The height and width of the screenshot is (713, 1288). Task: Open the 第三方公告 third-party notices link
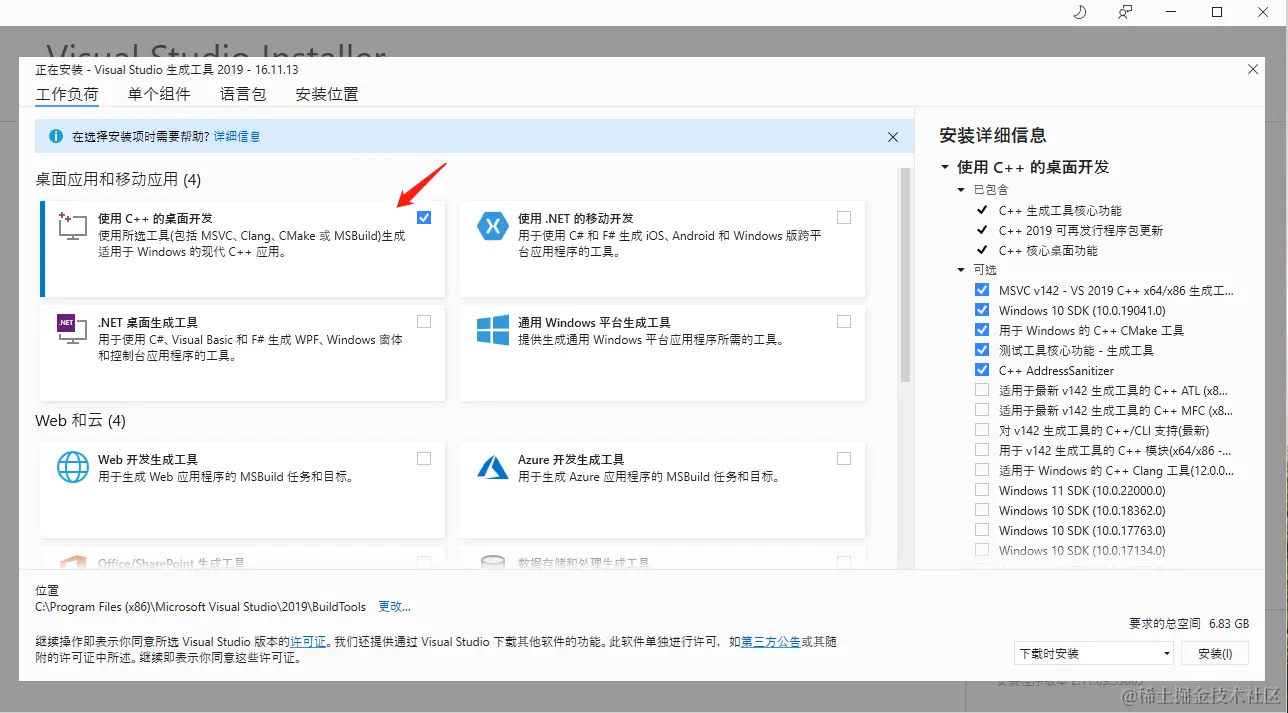[770, 641]
